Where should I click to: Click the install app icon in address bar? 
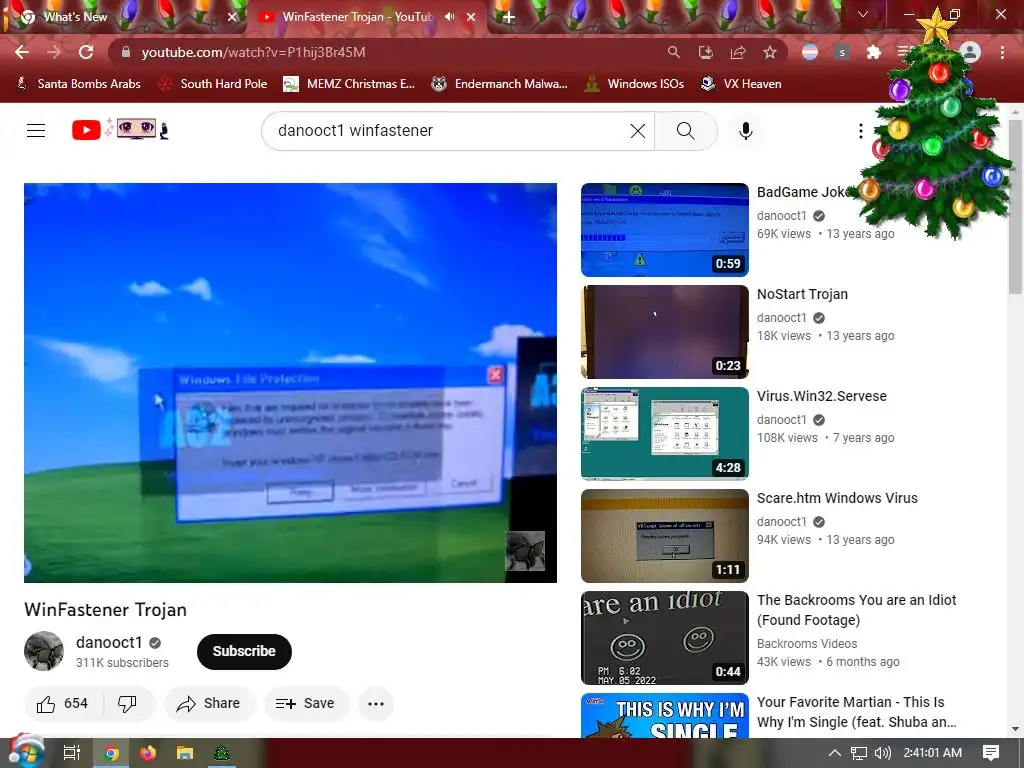tap(705, 52)
